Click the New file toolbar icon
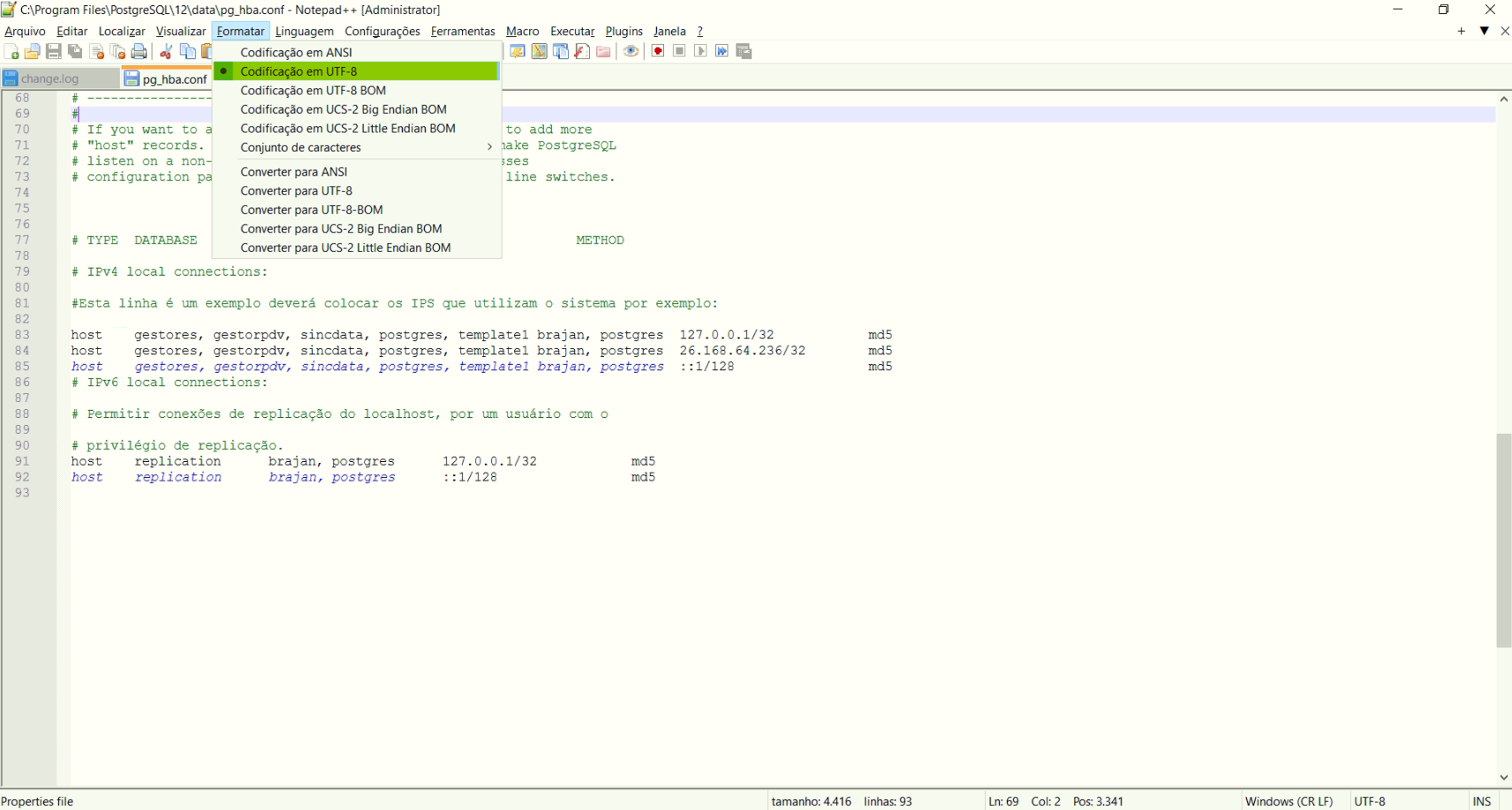 pos(11,52)
